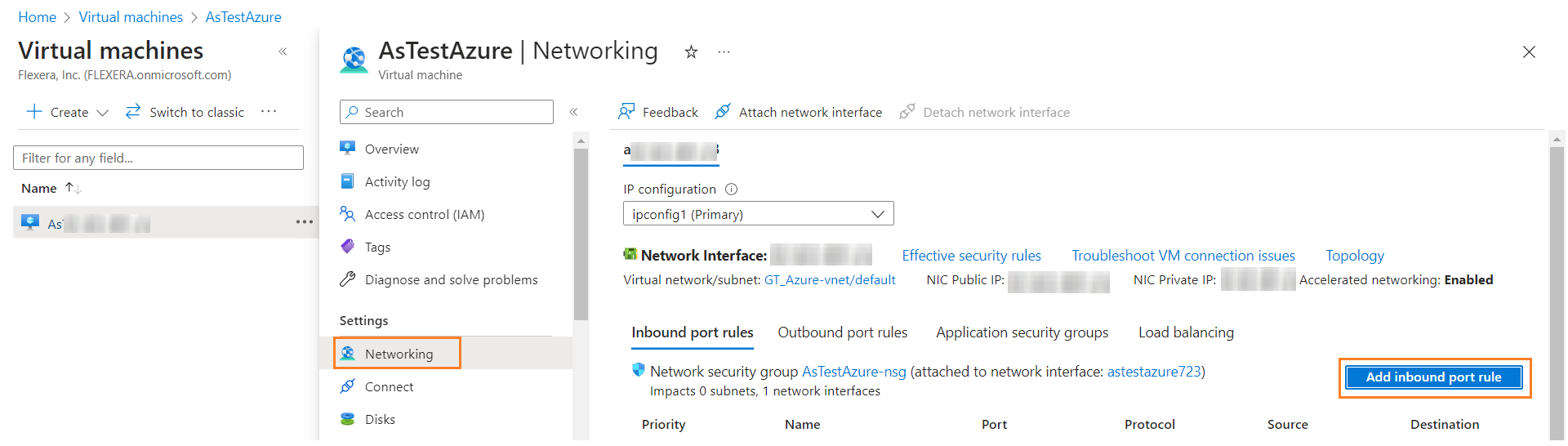Click the Feedback icon
The image size is (1568, 446).
(626, 112)
